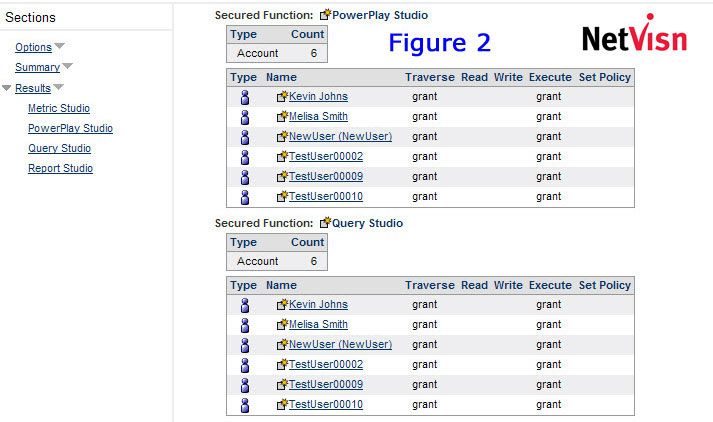Collapse Results tree with left triangle
Image resolution: width=713 pixels, height=422 pixels.
point(6,87)
